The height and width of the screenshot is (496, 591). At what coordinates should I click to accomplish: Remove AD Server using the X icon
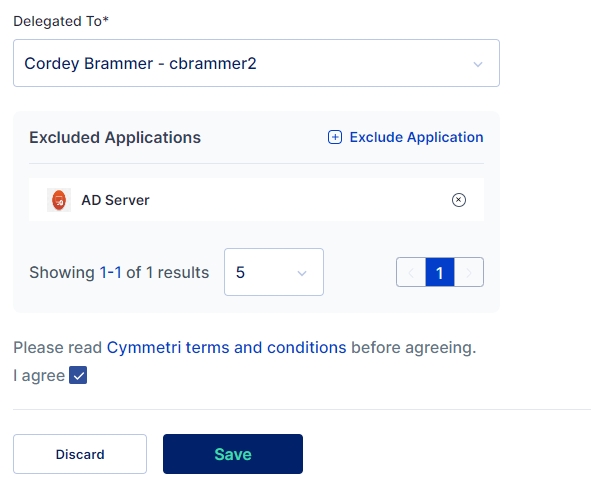459,200
